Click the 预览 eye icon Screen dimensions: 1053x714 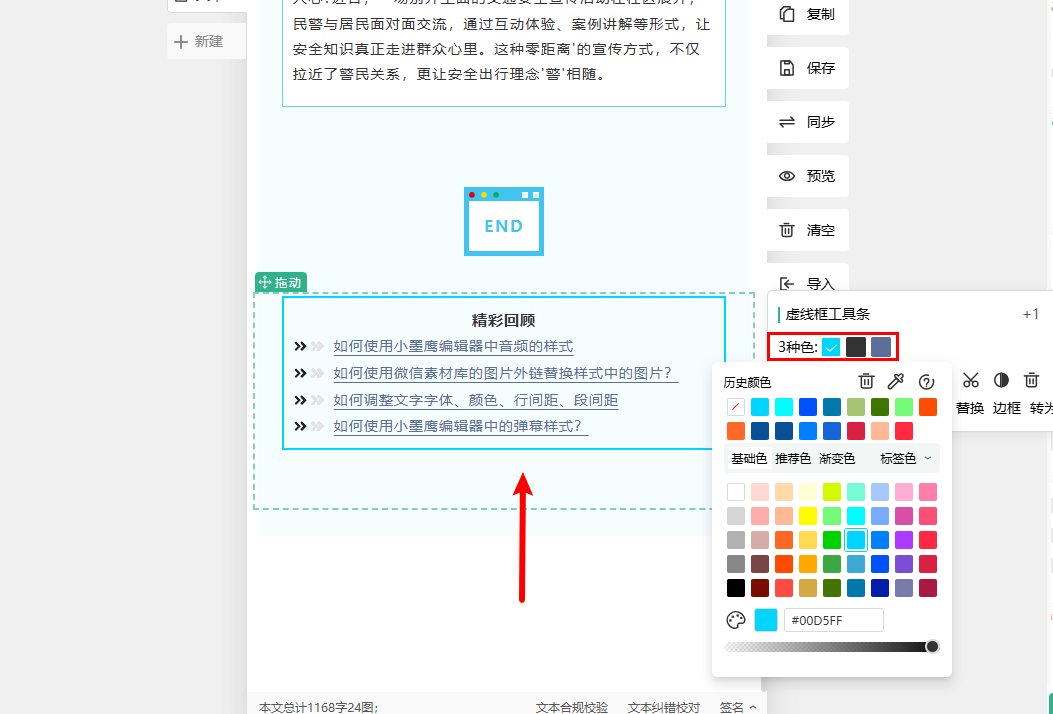coord(787,176)
